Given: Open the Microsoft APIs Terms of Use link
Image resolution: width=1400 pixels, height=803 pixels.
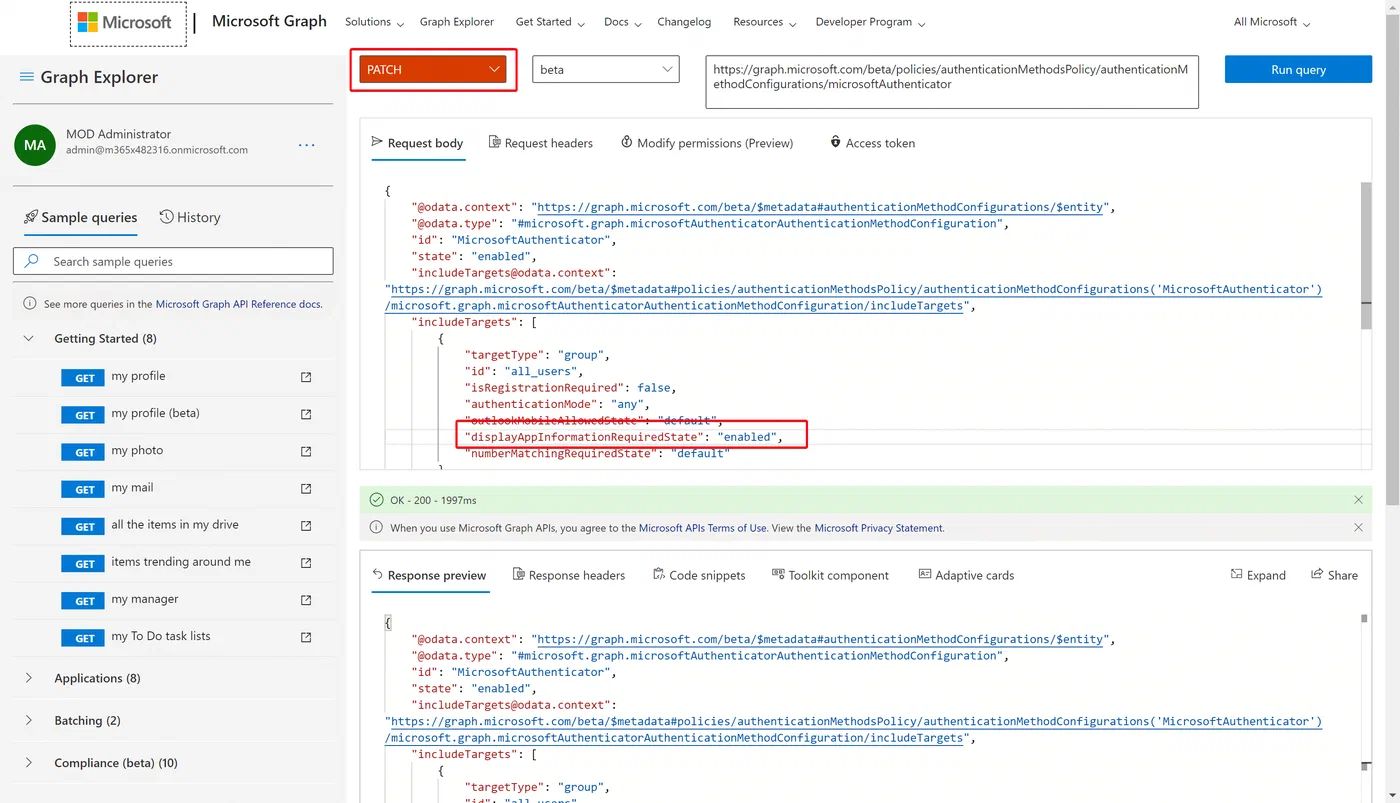Looking at the screenshot, I should pos(703,528).
